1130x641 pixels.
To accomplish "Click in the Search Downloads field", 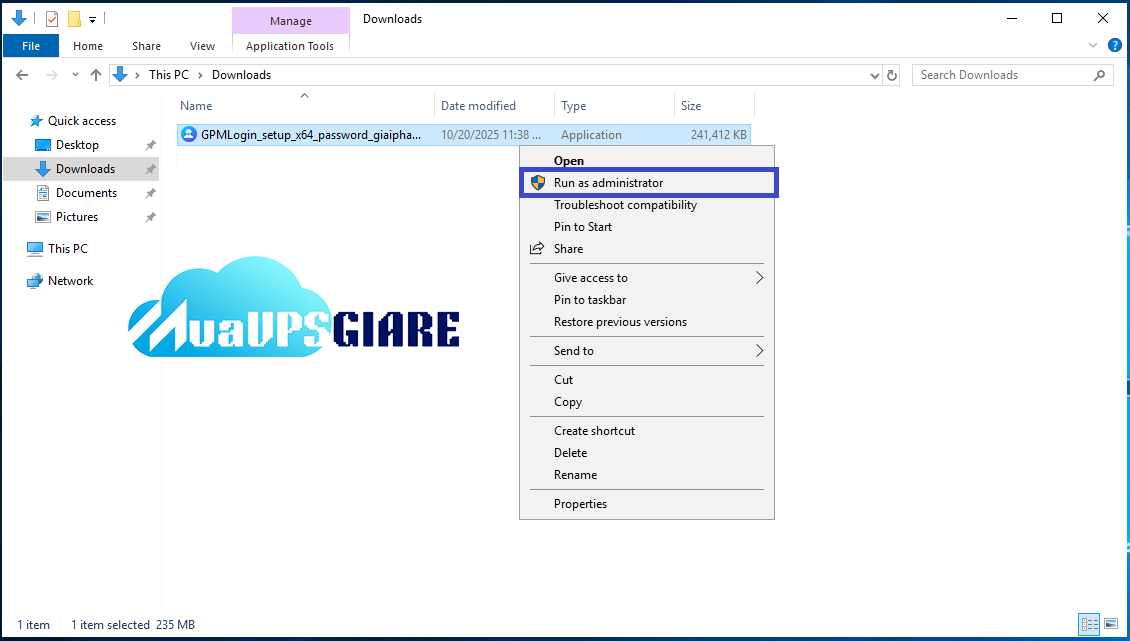I will [1000, 75].
